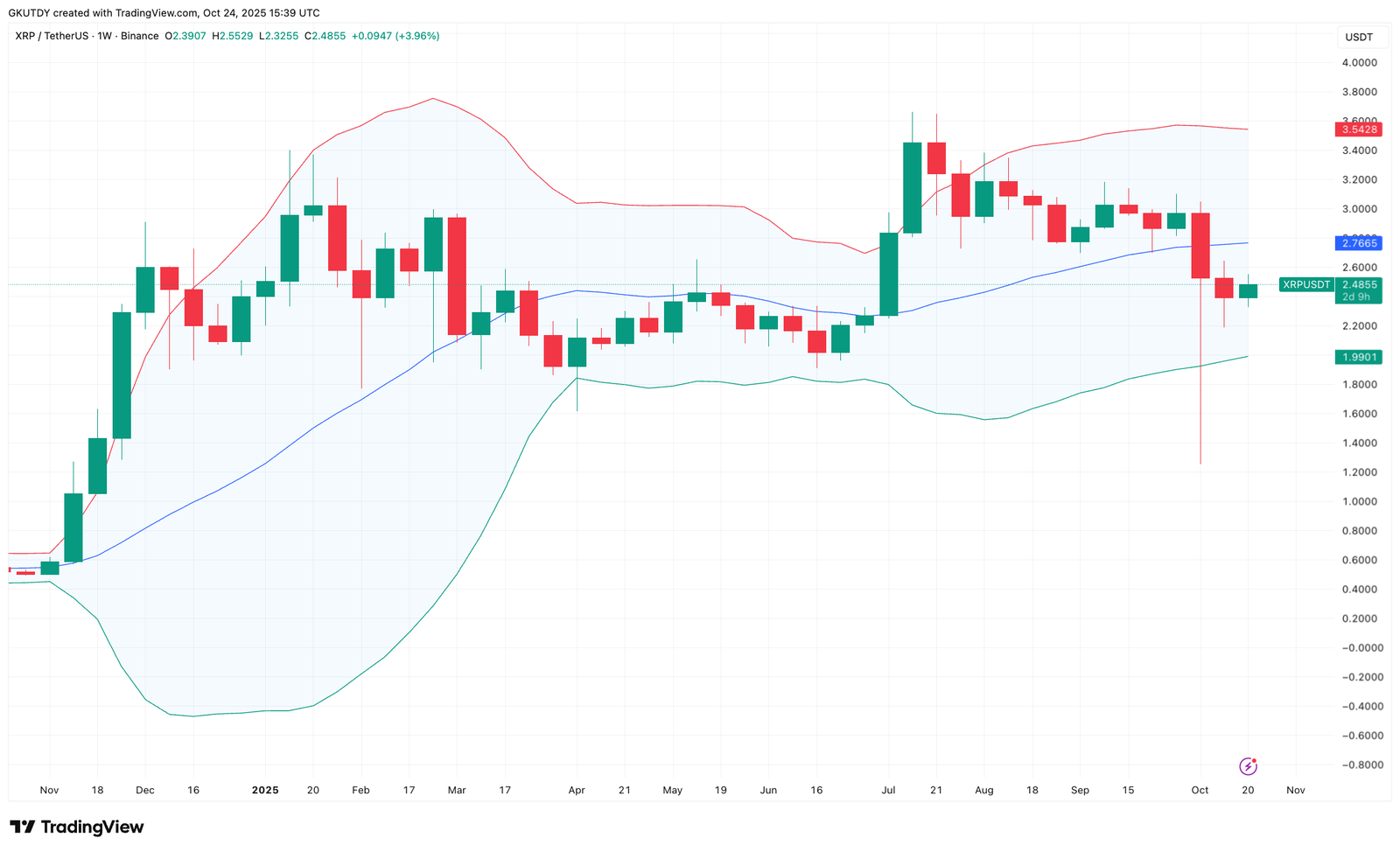Screen dimensions: 1400x852
Task: Click the XRP / TetherUS symbol title
Action: click(52, 36)
